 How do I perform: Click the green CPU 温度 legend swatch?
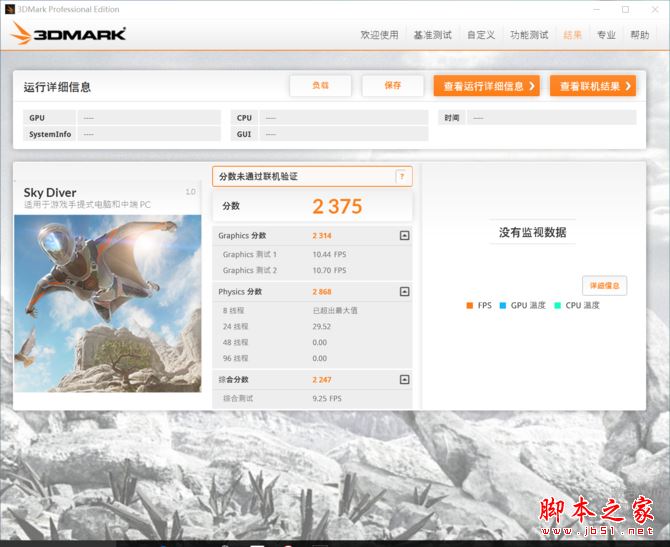point(557,306)
